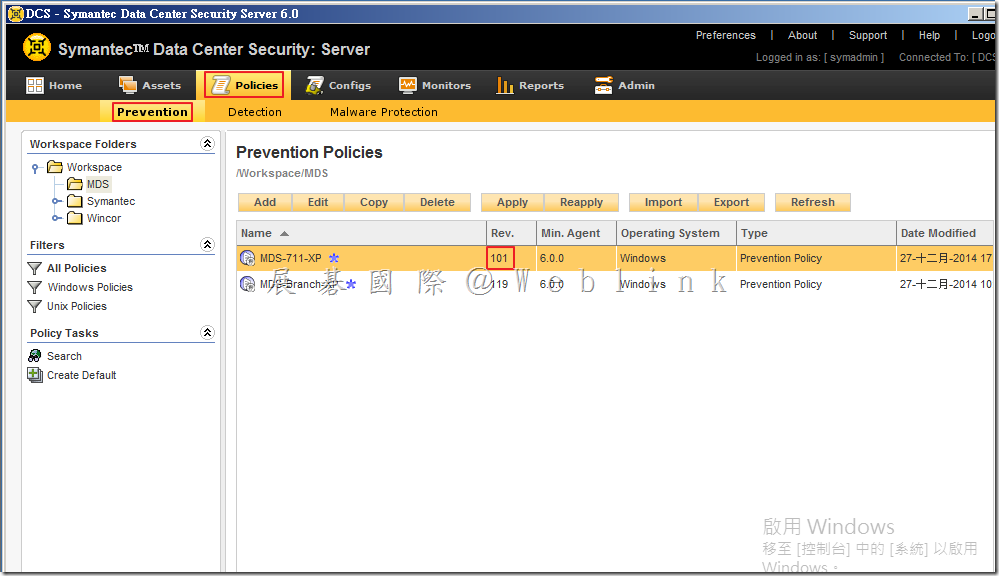Open the Help link
Viewport: 999px width, 576px height.
point(929,35)
